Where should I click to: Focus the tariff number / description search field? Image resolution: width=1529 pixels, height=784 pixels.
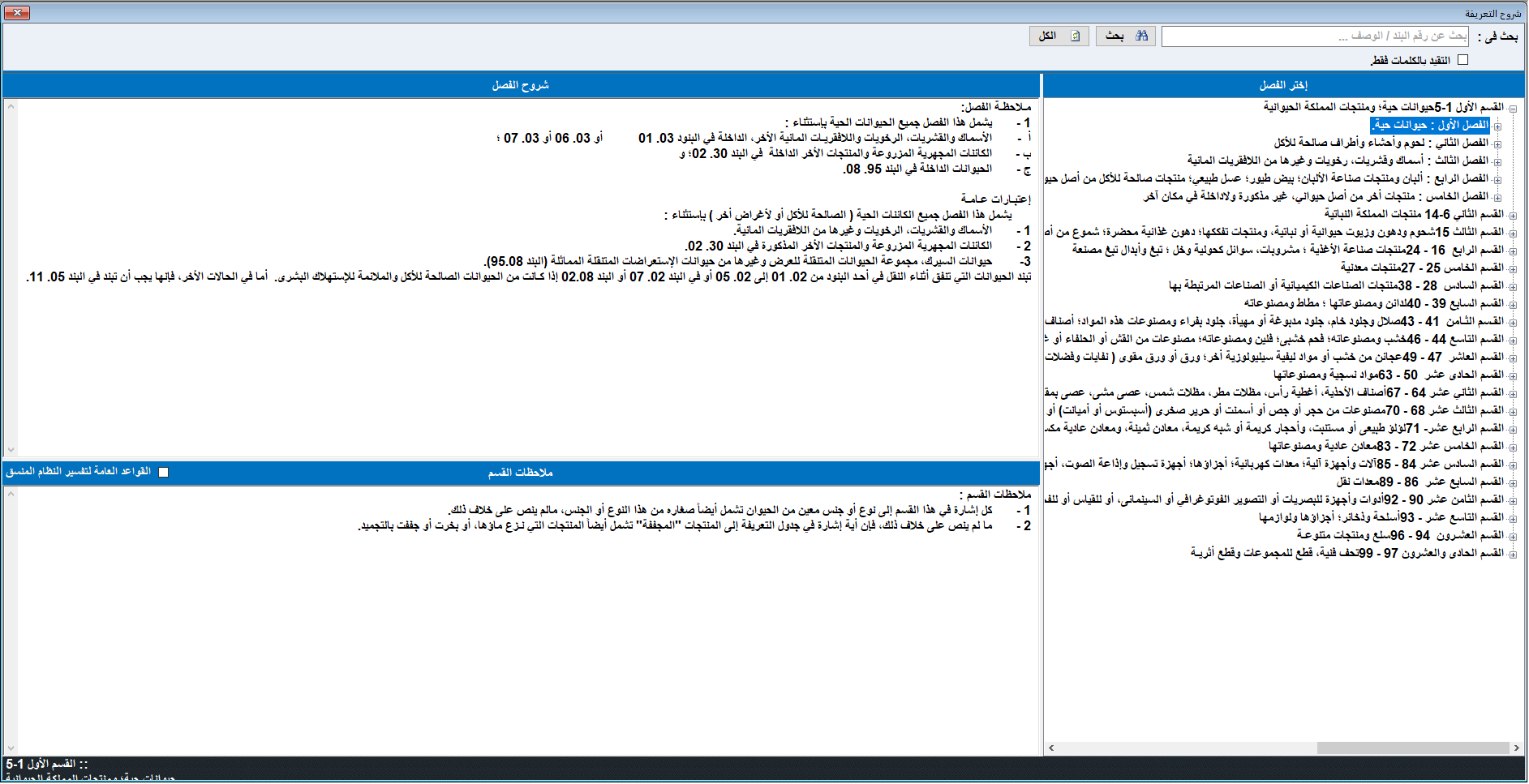1315,36
